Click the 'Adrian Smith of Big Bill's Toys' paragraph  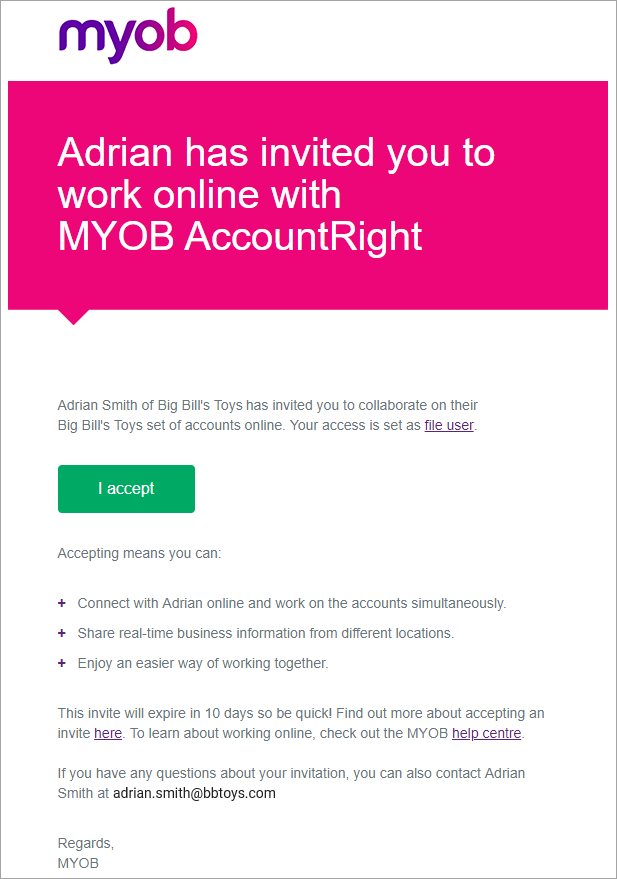coord(268,415)
